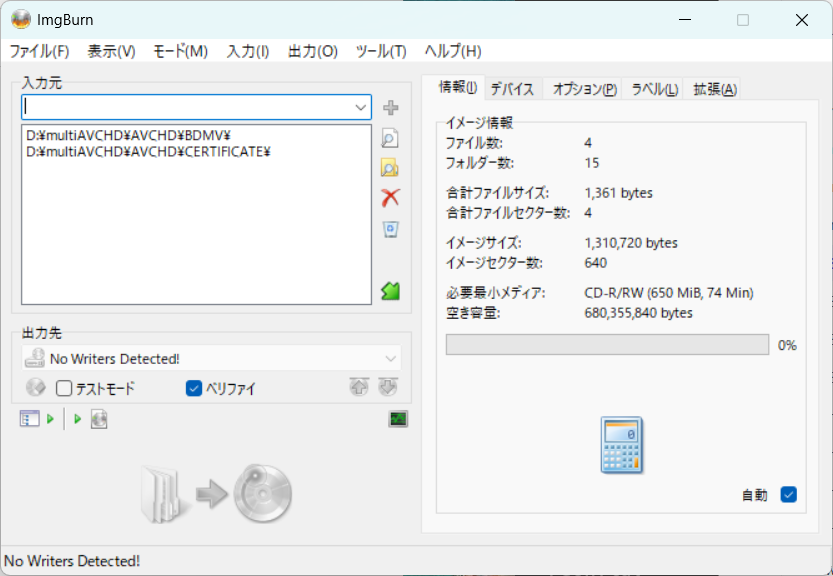Click the plus icon beside the source box
This screenshot has width=833, height=576.
click(x=390, y=108)
